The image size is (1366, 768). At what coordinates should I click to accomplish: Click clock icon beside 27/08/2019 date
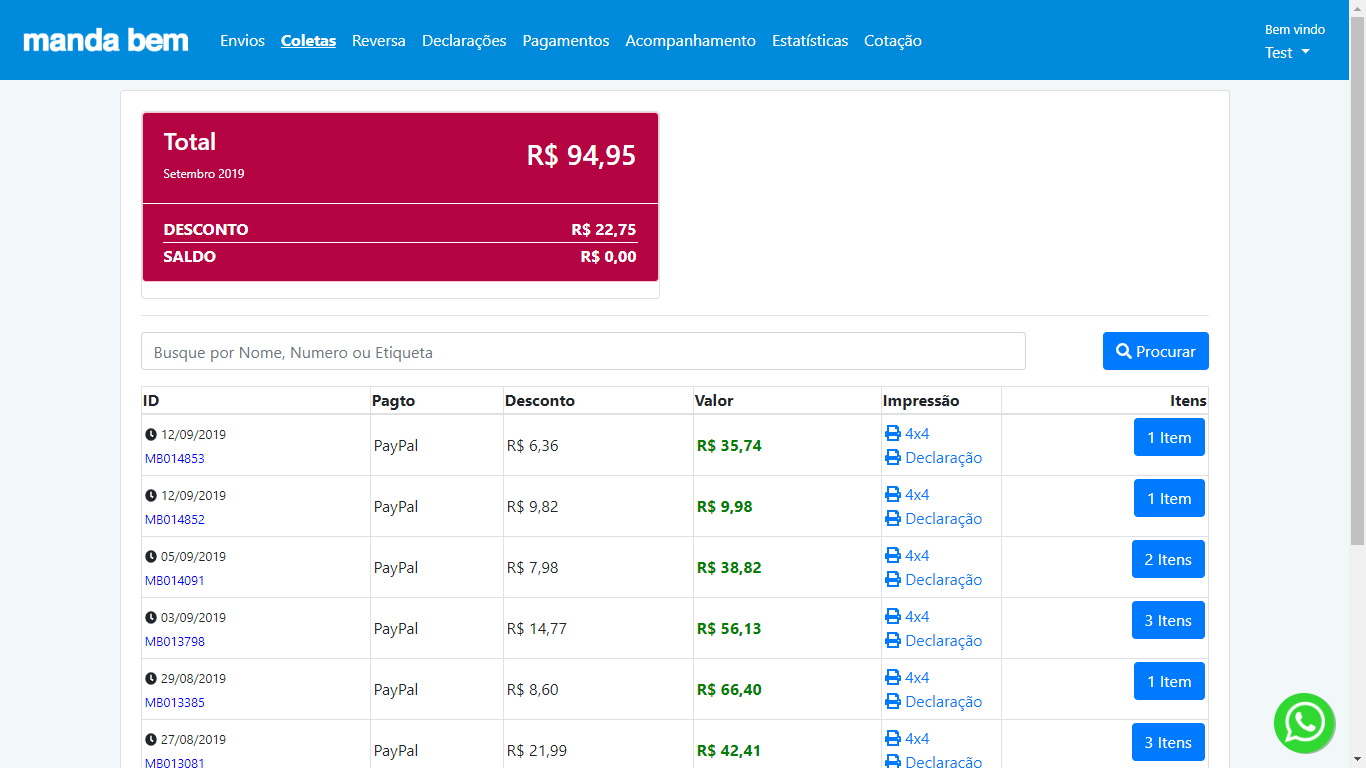coord(151,740)
